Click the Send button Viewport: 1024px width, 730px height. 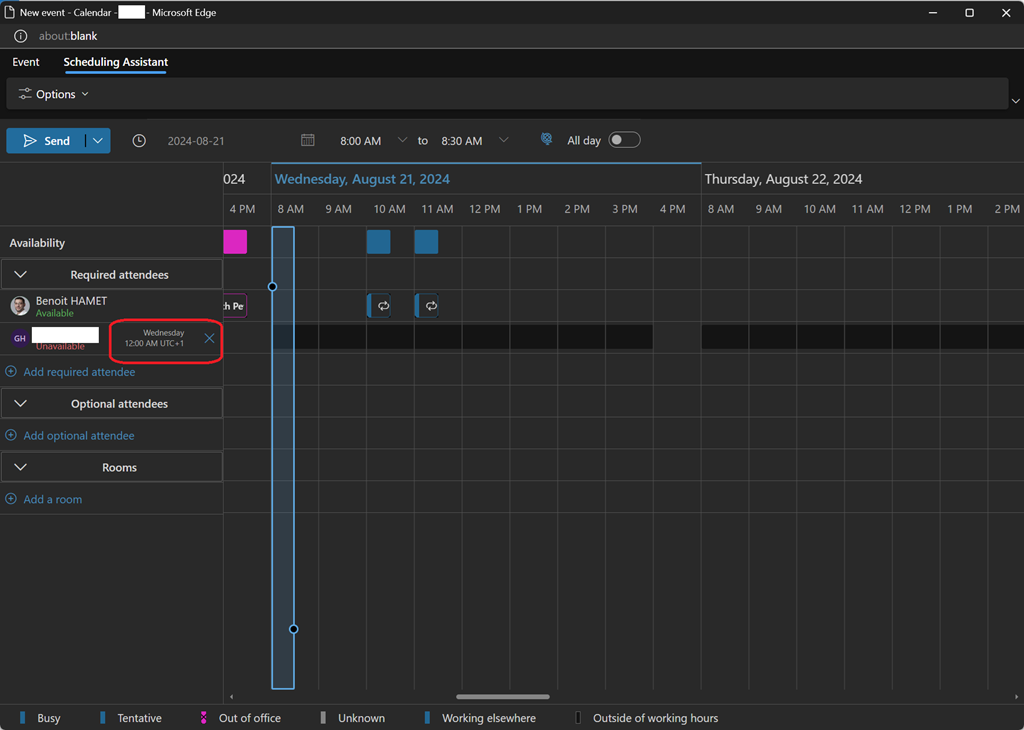pos(46,141)
